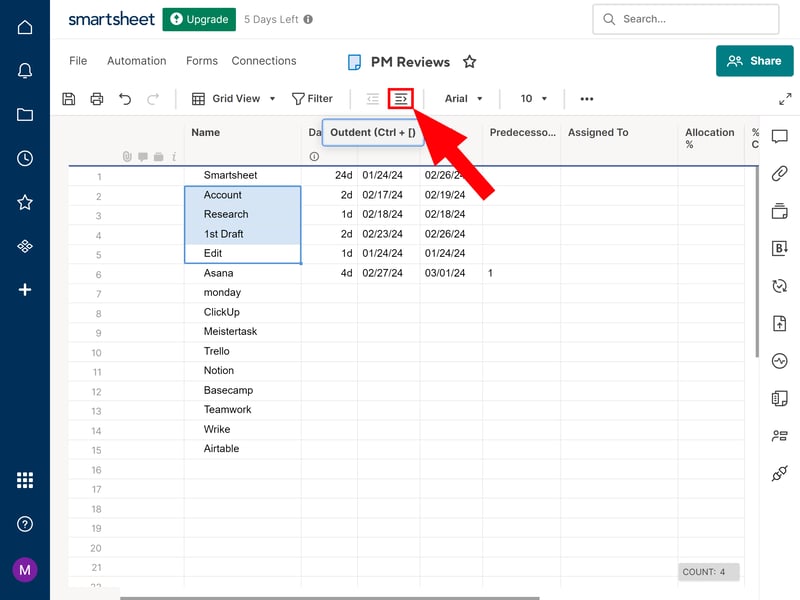Select the Smartsheet cell in row 1
800x600 pixels.
coord(242,176)
